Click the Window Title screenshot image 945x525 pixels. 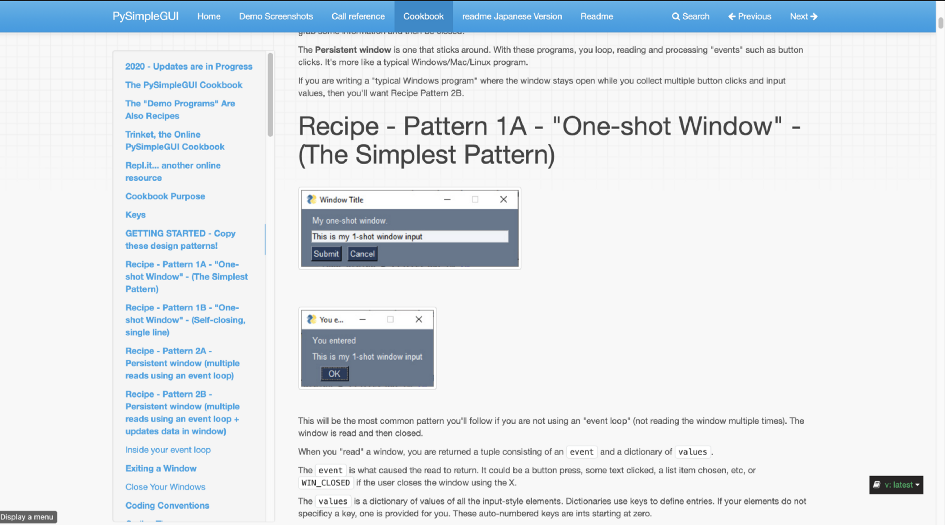[410, 228]
